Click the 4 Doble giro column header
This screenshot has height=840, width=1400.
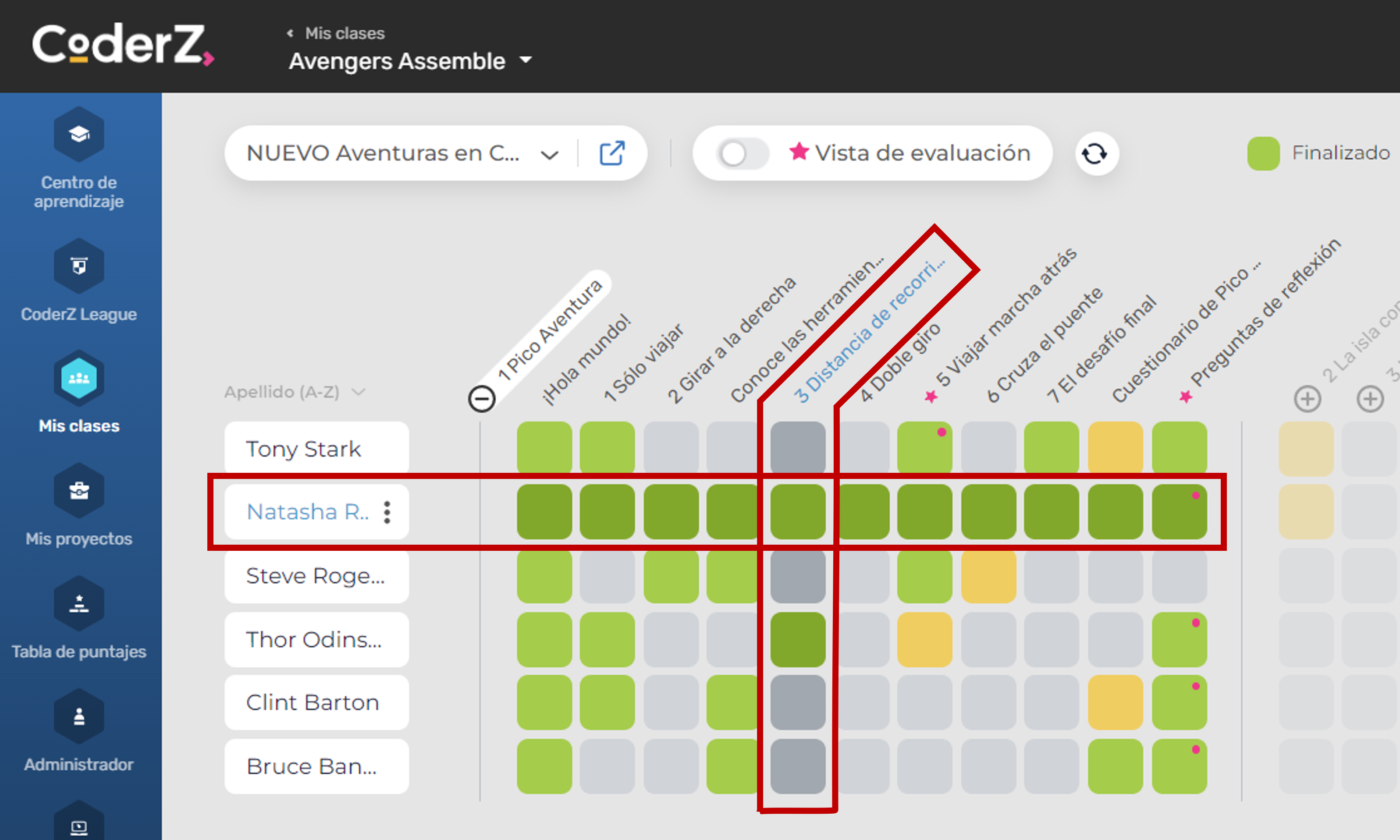[x=900, y=362]
